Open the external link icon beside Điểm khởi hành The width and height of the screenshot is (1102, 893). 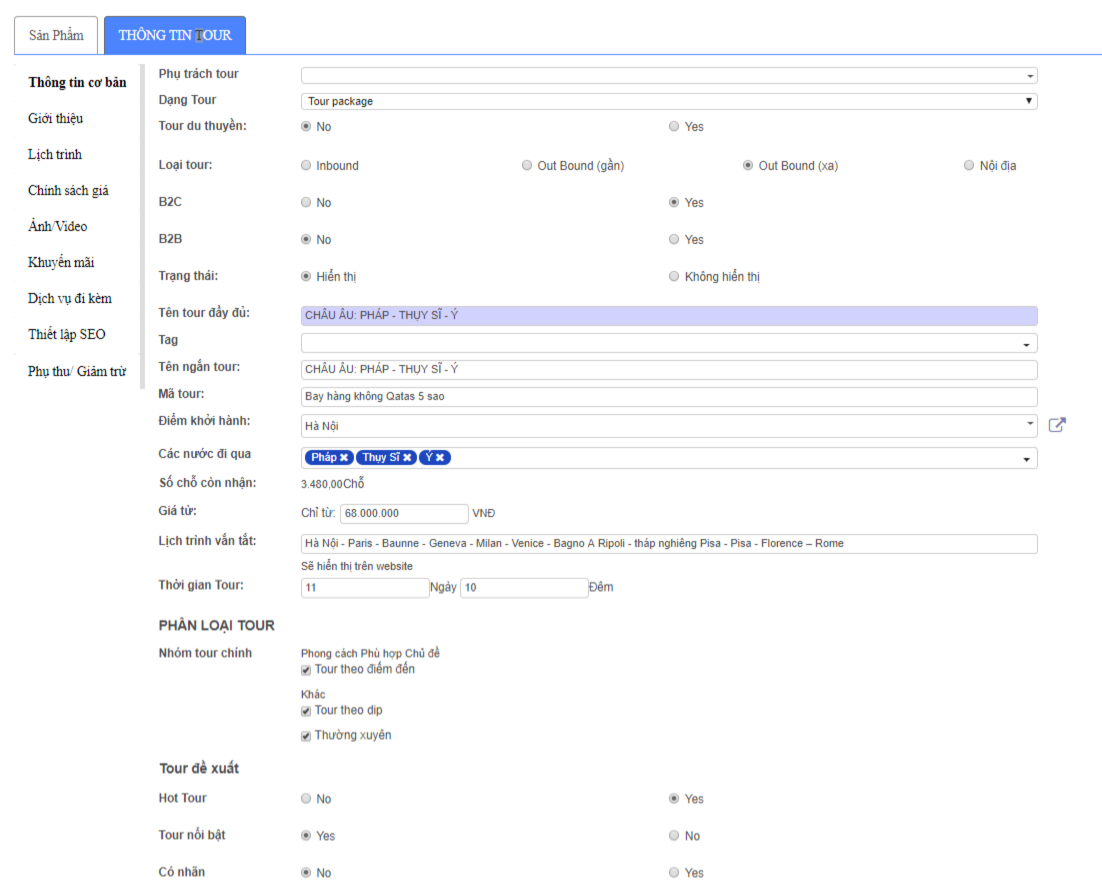1056,425
